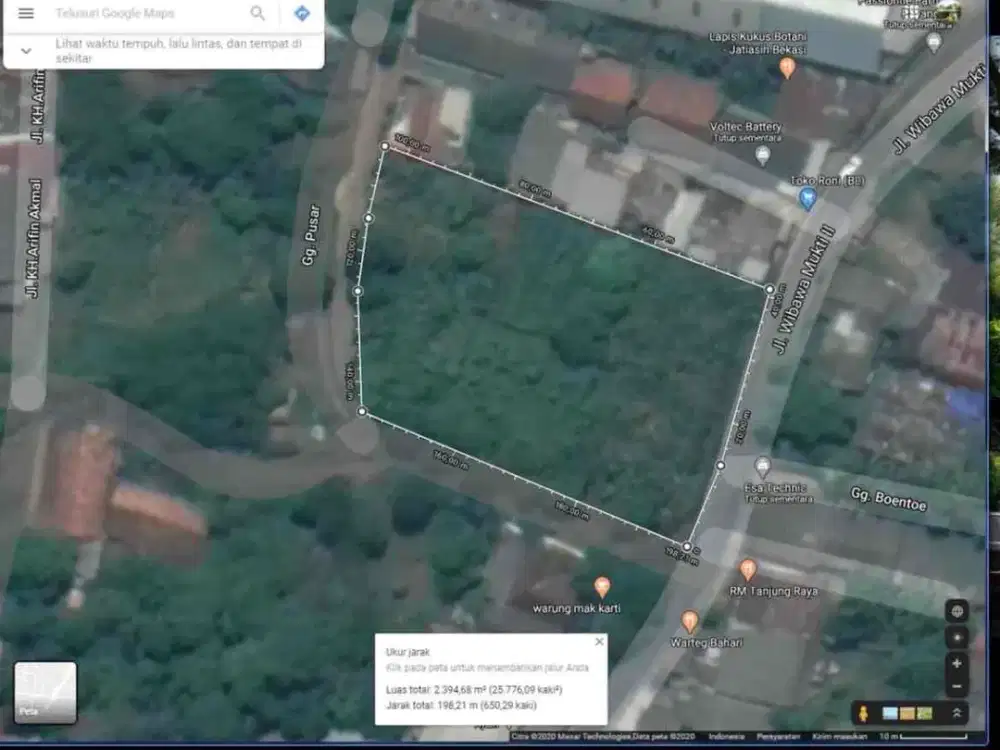Toggle the terrain map style thumbnail
The image size is (1000, 750).
(906, 713)
